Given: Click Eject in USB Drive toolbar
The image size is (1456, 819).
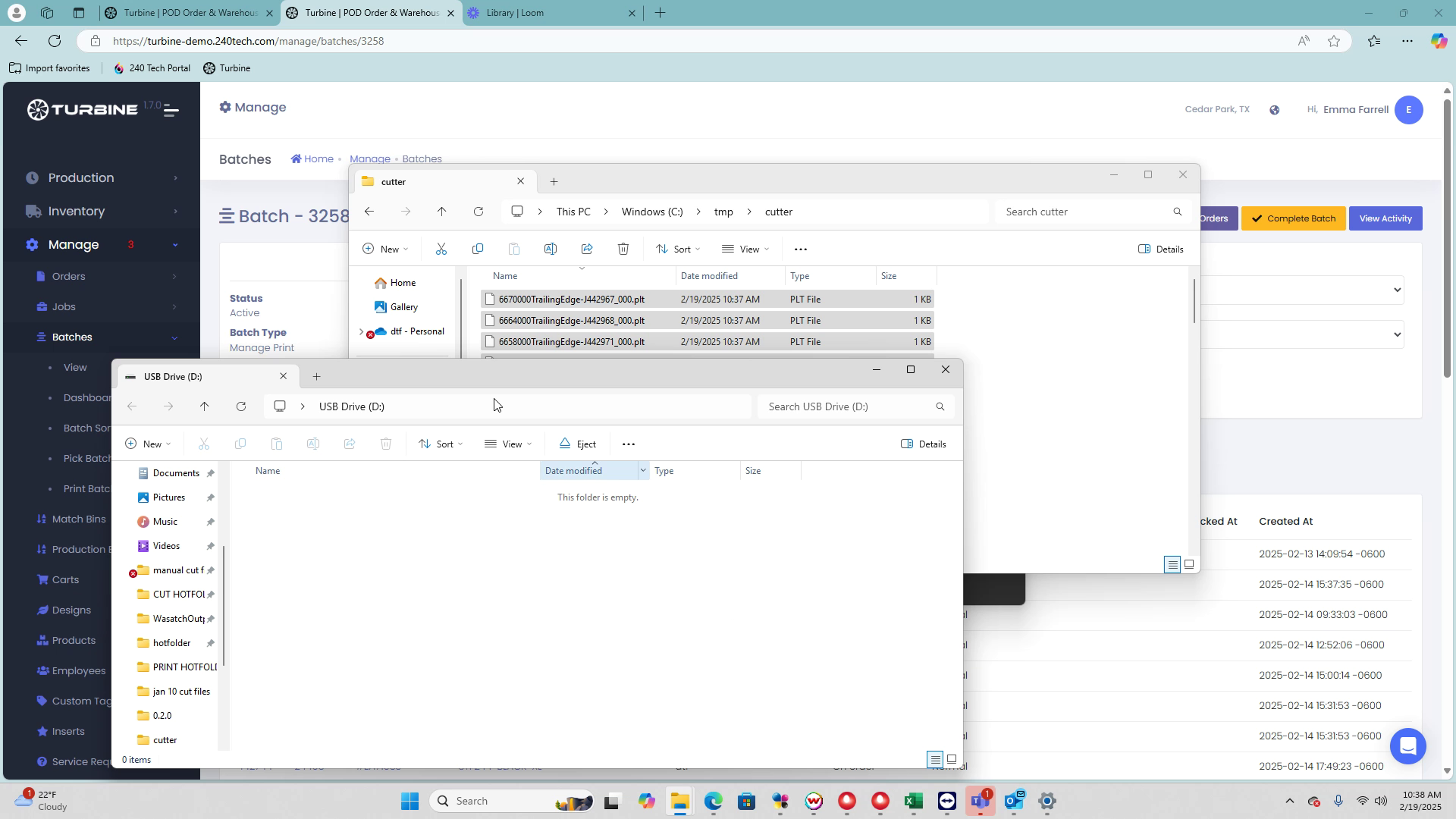Looking at the screenshot, I should click(x=577, y=444).
